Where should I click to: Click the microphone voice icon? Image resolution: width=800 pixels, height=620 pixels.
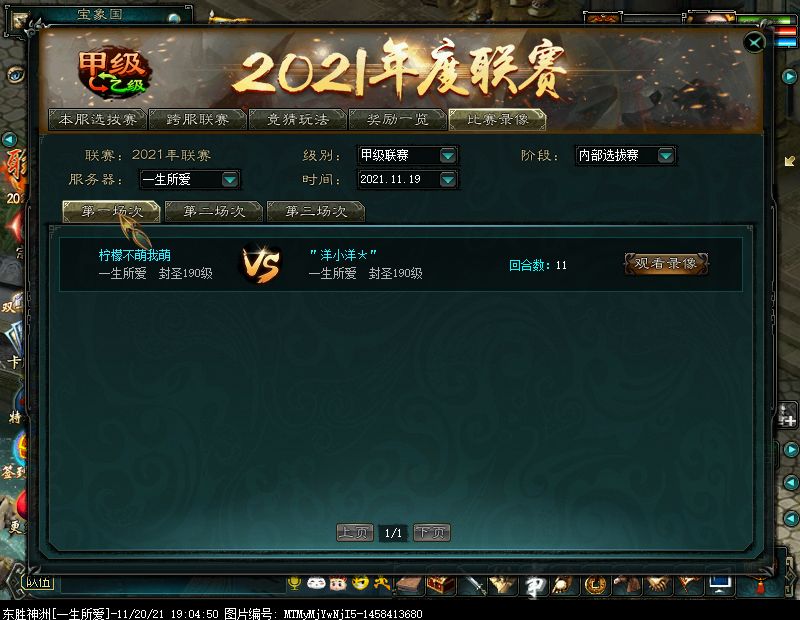click(294, 583)
